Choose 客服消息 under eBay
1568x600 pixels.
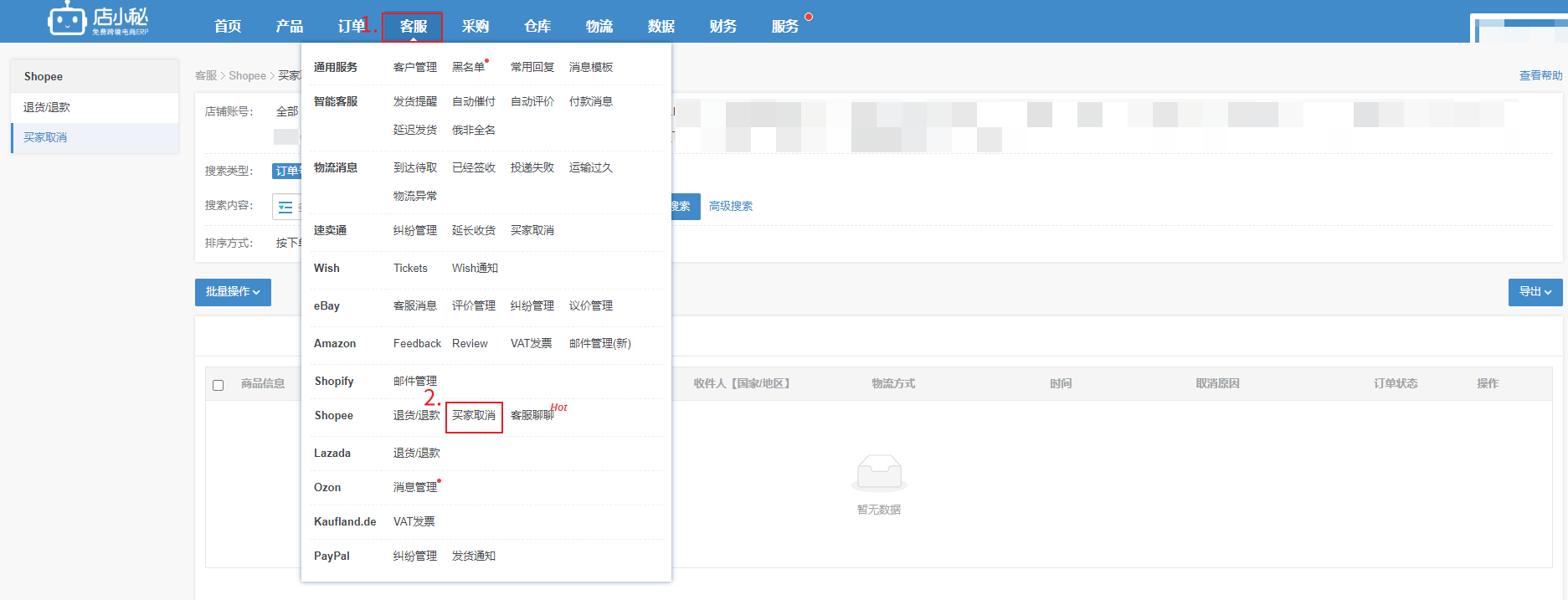[415, 305]
